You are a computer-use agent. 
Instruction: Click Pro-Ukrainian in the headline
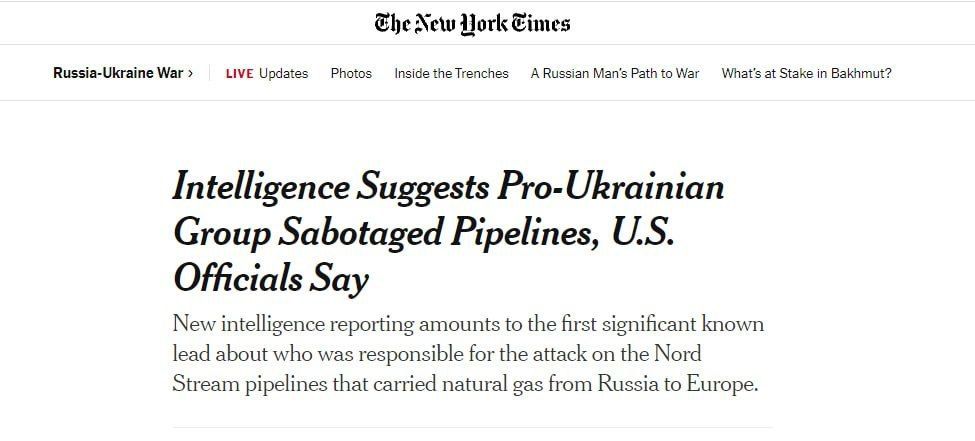[x=609, y=187]
